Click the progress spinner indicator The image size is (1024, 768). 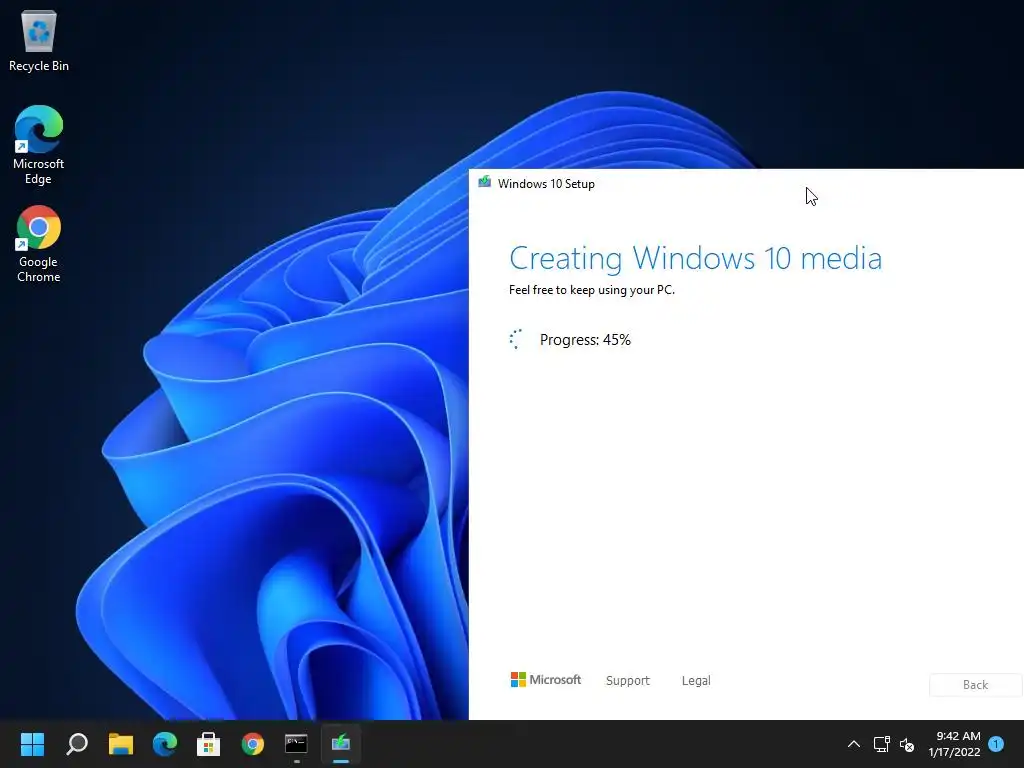(515, 339)
